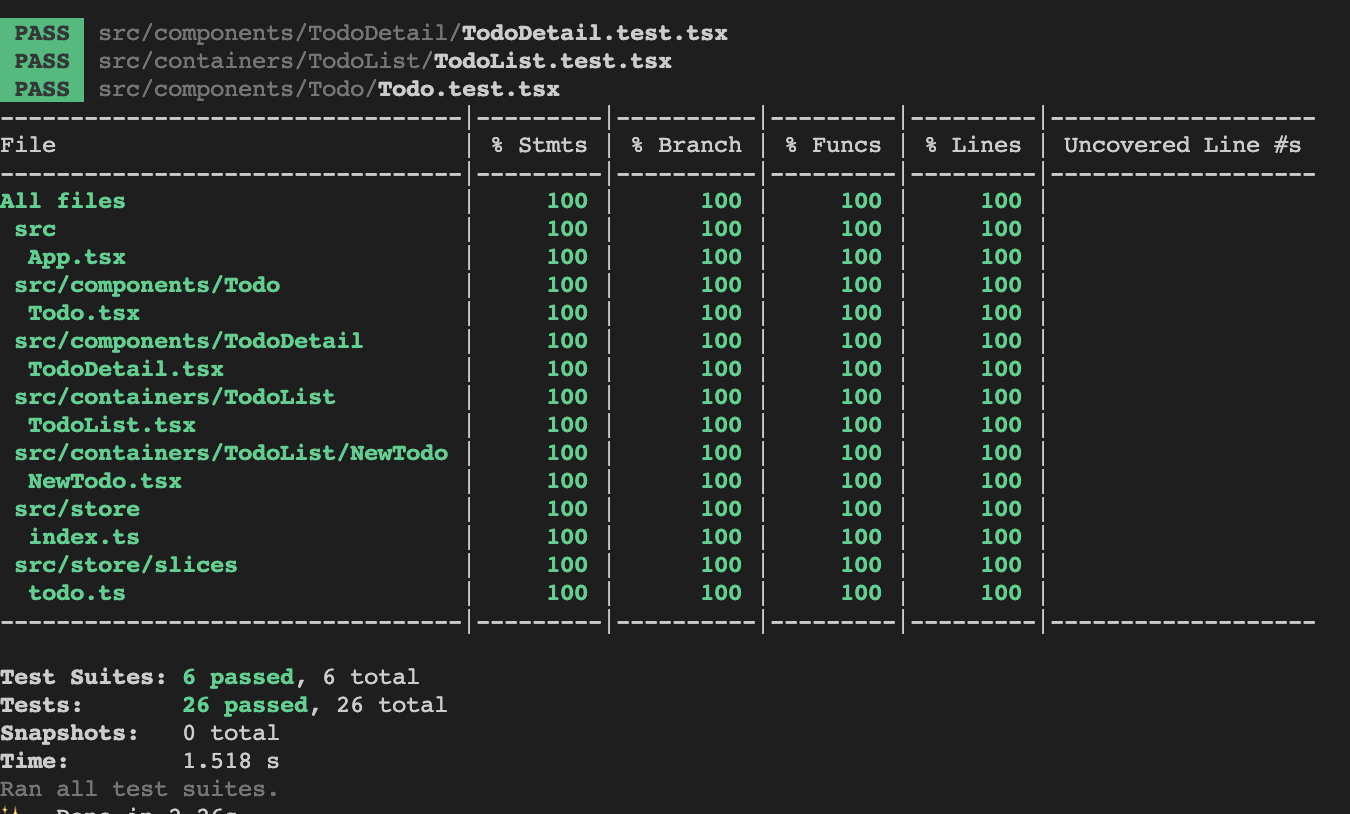Select the 'src/components/Todo' directory label
This screenshot has width=1350, height=814.
pos(147,285)
